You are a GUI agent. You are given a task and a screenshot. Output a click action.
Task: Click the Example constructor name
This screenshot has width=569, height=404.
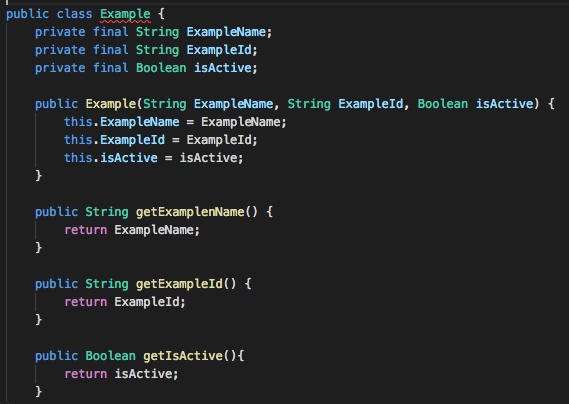point(111,104)
